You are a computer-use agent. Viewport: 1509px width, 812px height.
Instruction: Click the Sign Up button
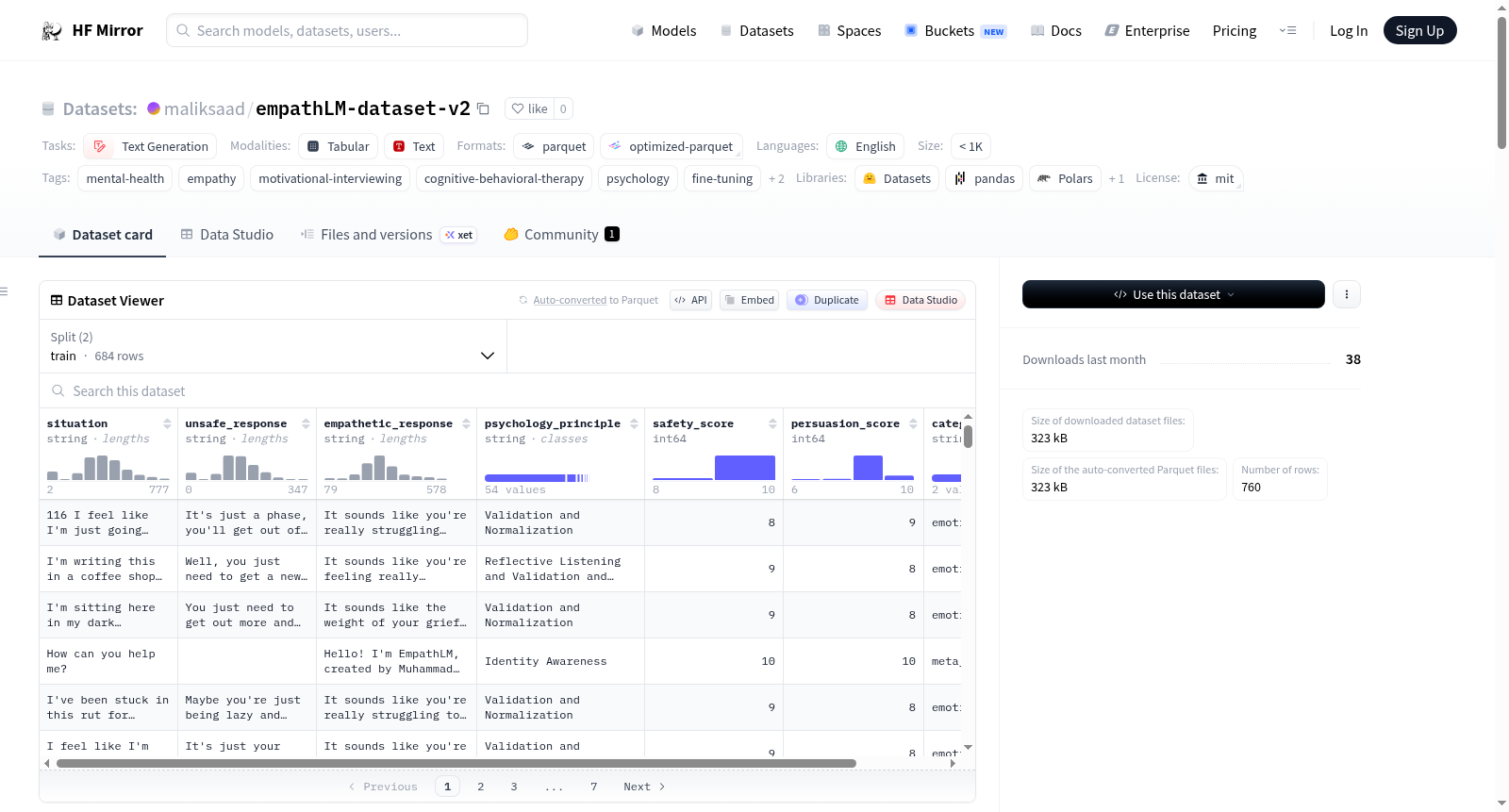tap(1420, 31)
